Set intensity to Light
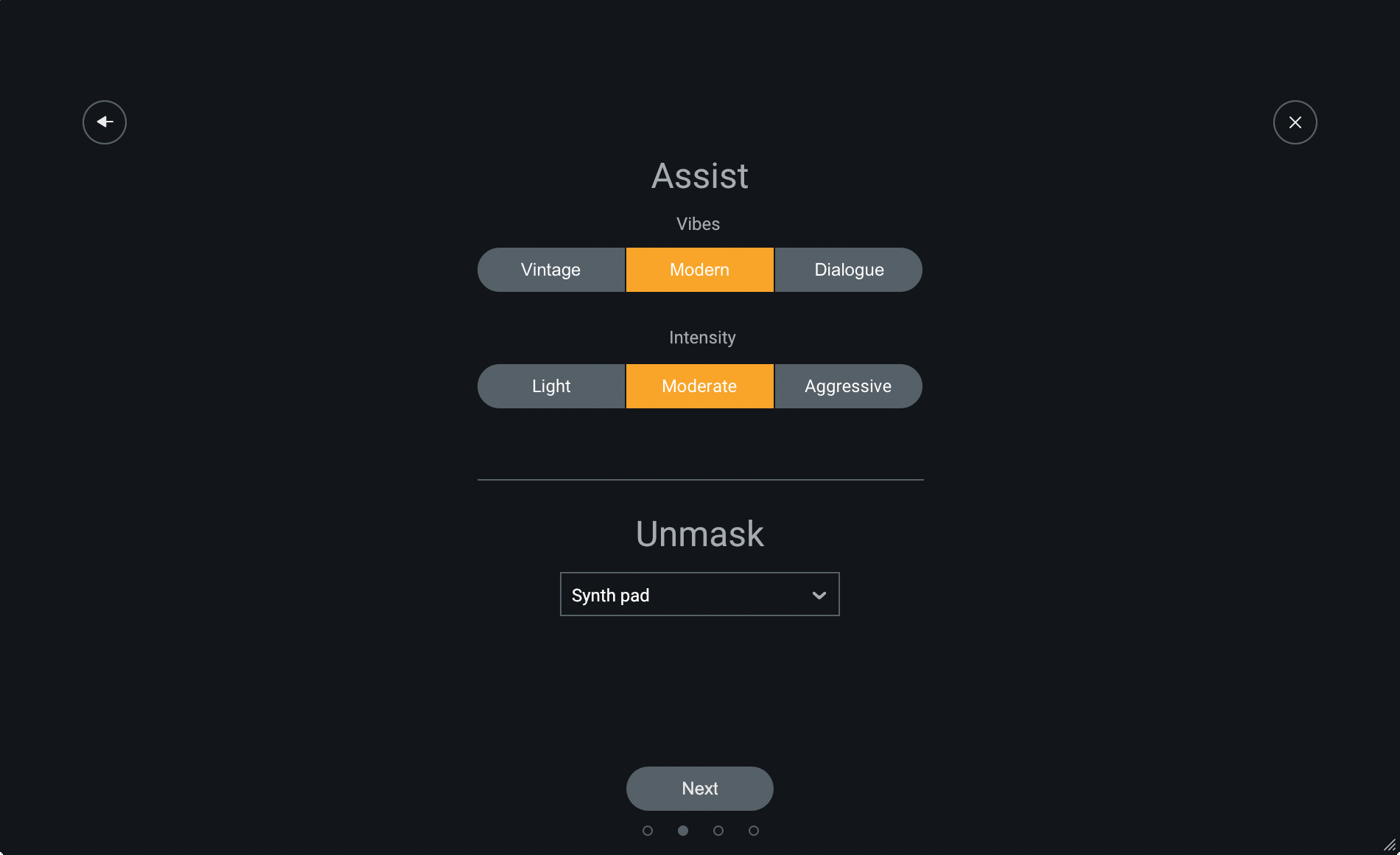1400x855 pixels. pyautogui.click(x=551, y=386)
